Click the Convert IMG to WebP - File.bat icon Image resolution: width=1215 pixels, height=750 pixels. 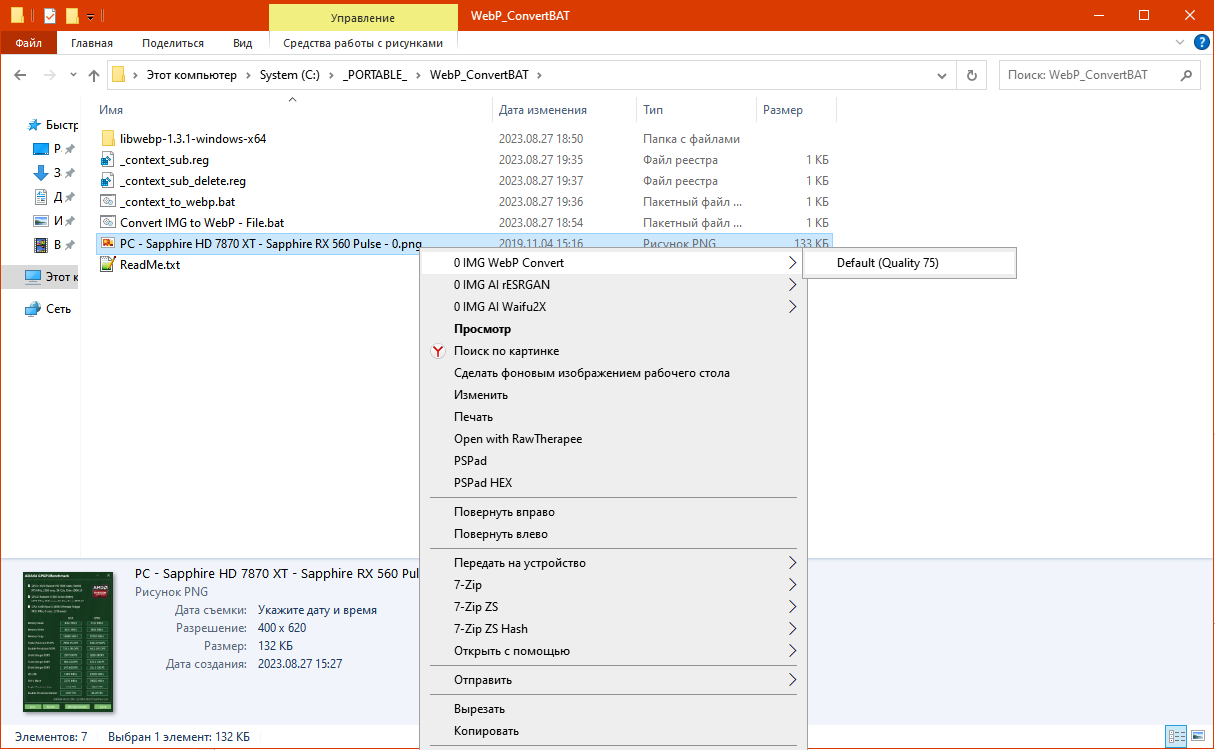coord(108,223)
